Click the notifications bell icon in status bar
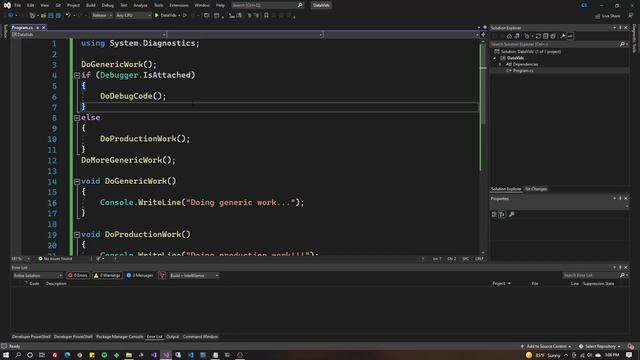The image size is (640, 360). tap(631, 347)
